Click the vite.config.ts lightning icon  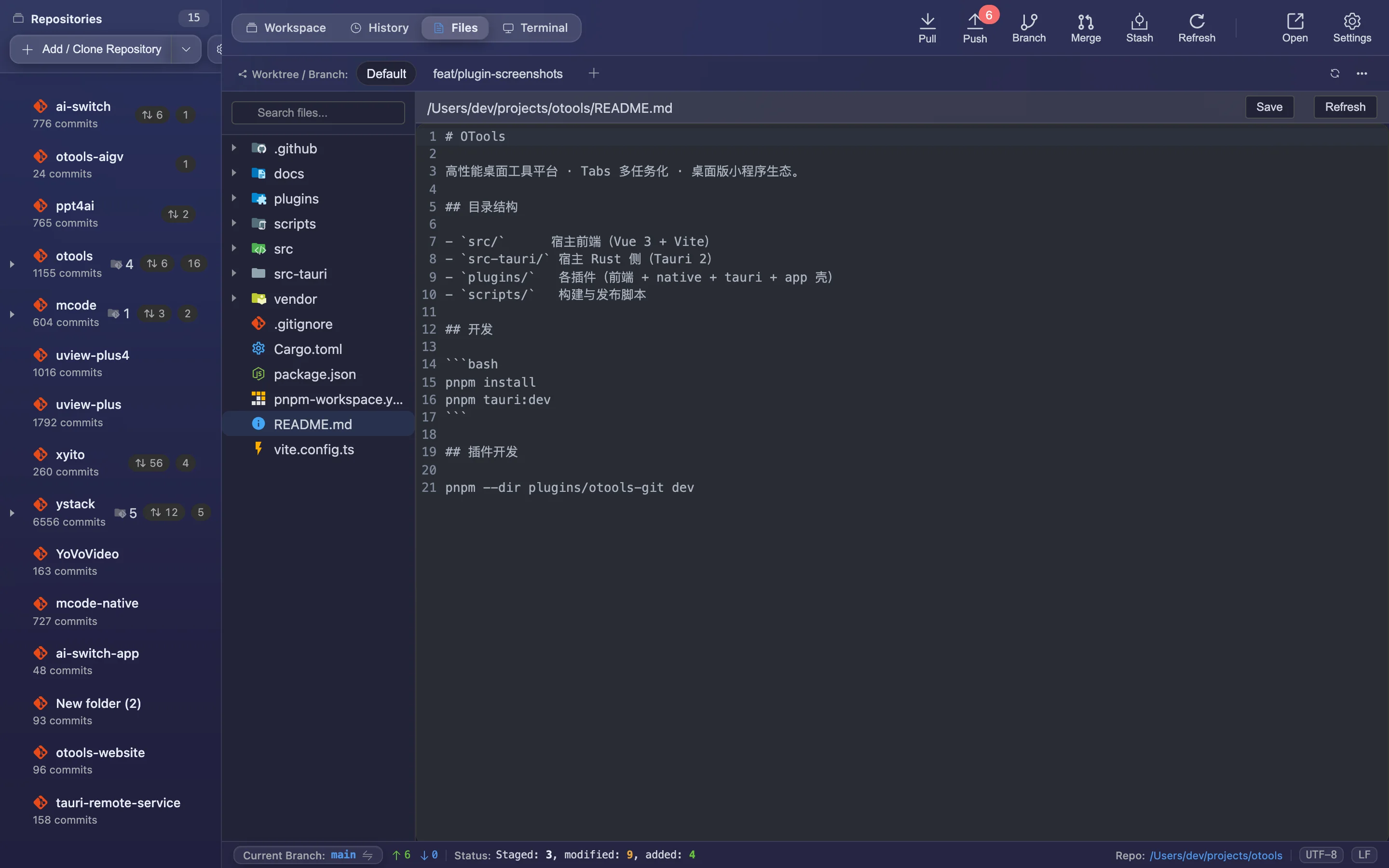[x=259, y=448]
